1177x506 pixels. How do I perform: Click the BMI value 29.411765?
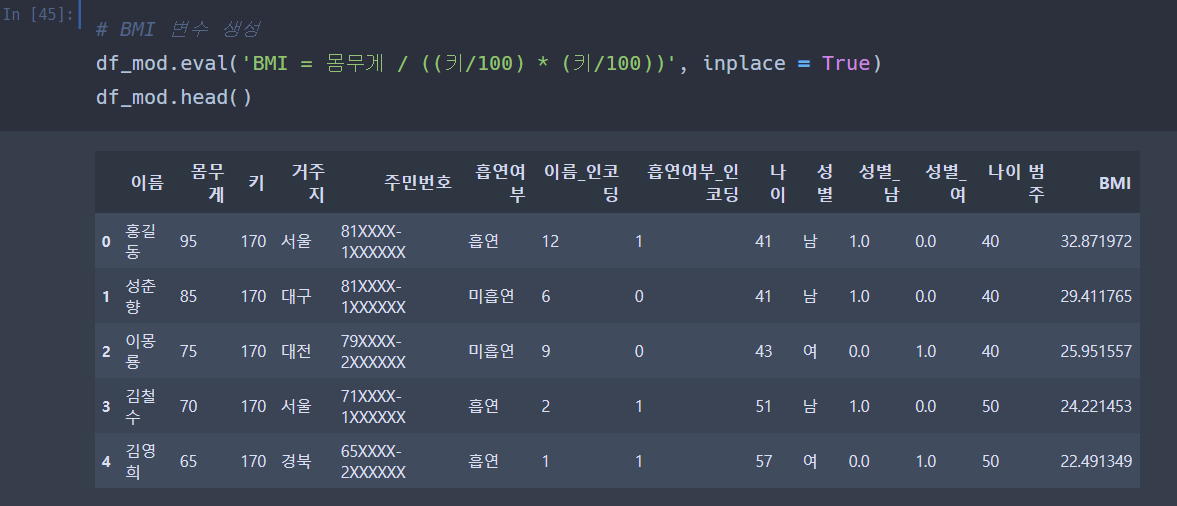1096,296
